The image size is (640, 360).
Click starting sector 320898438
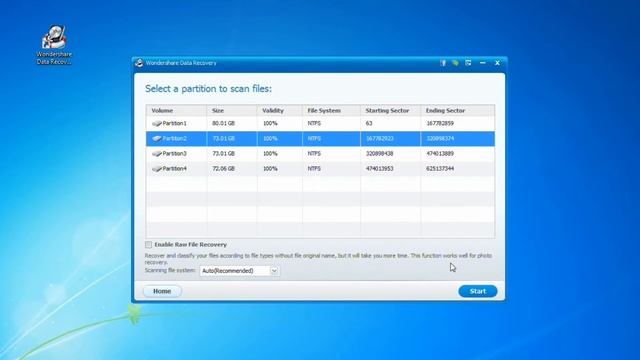380,153
